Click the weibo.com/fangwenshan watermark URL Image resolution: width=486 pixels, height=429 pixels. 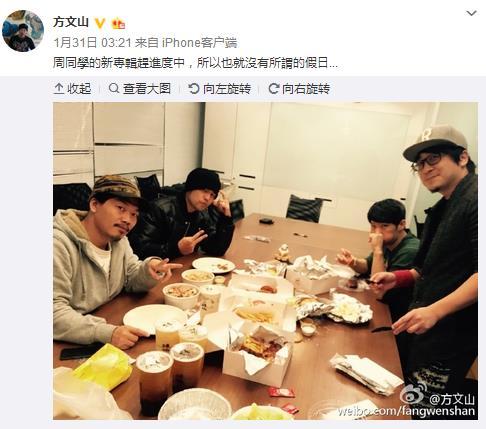point(406,411)
